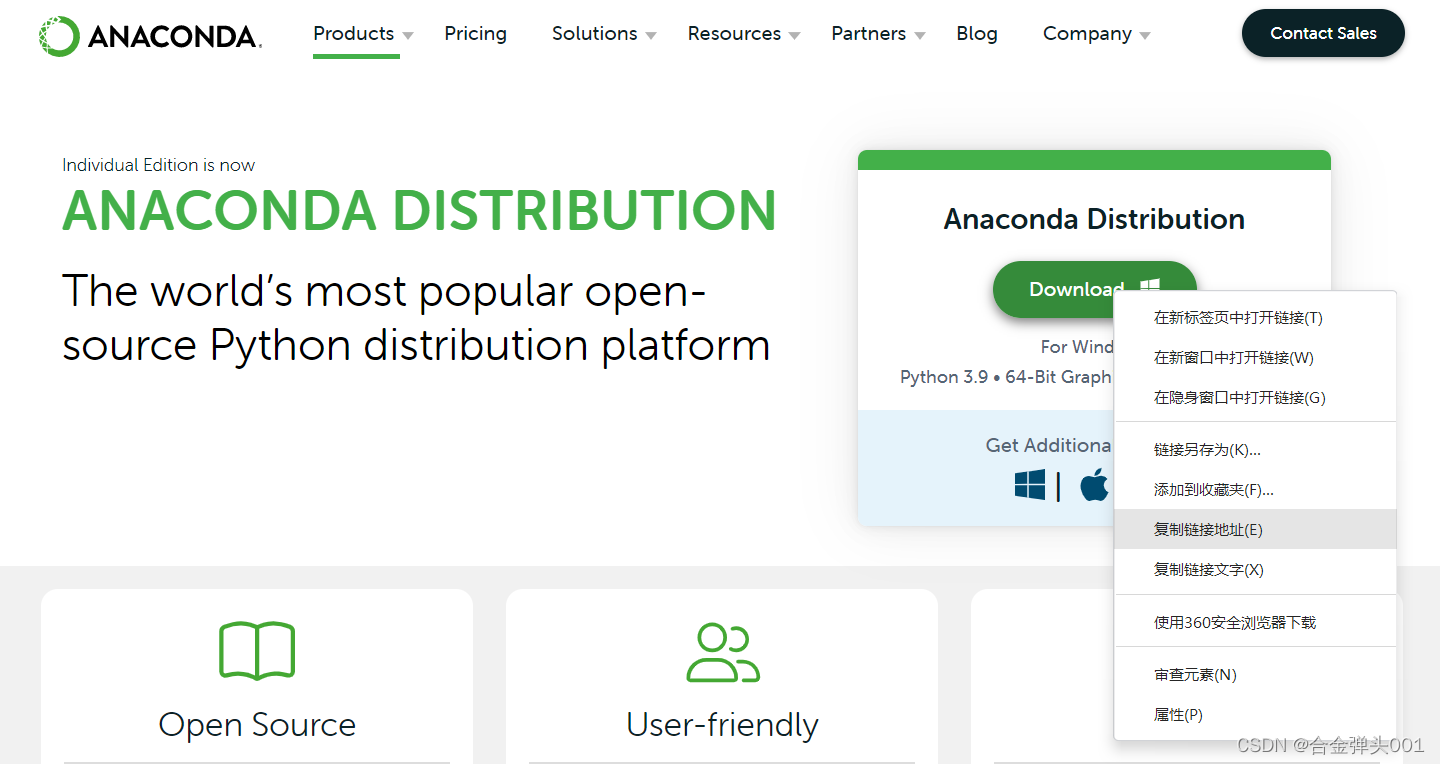Screen dimensions: 1440x764
Task: Click the Windows icon under Get Additional Installers
Action: tap(1030, 485)
